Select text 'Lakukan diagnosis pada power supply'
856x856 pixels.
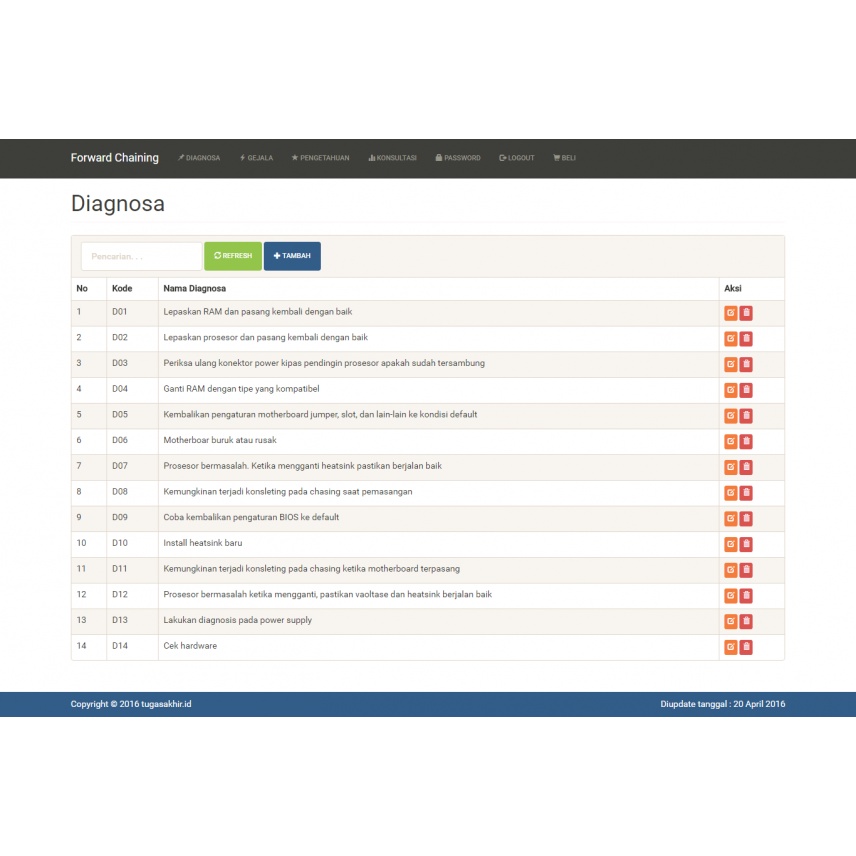(237, 620)
